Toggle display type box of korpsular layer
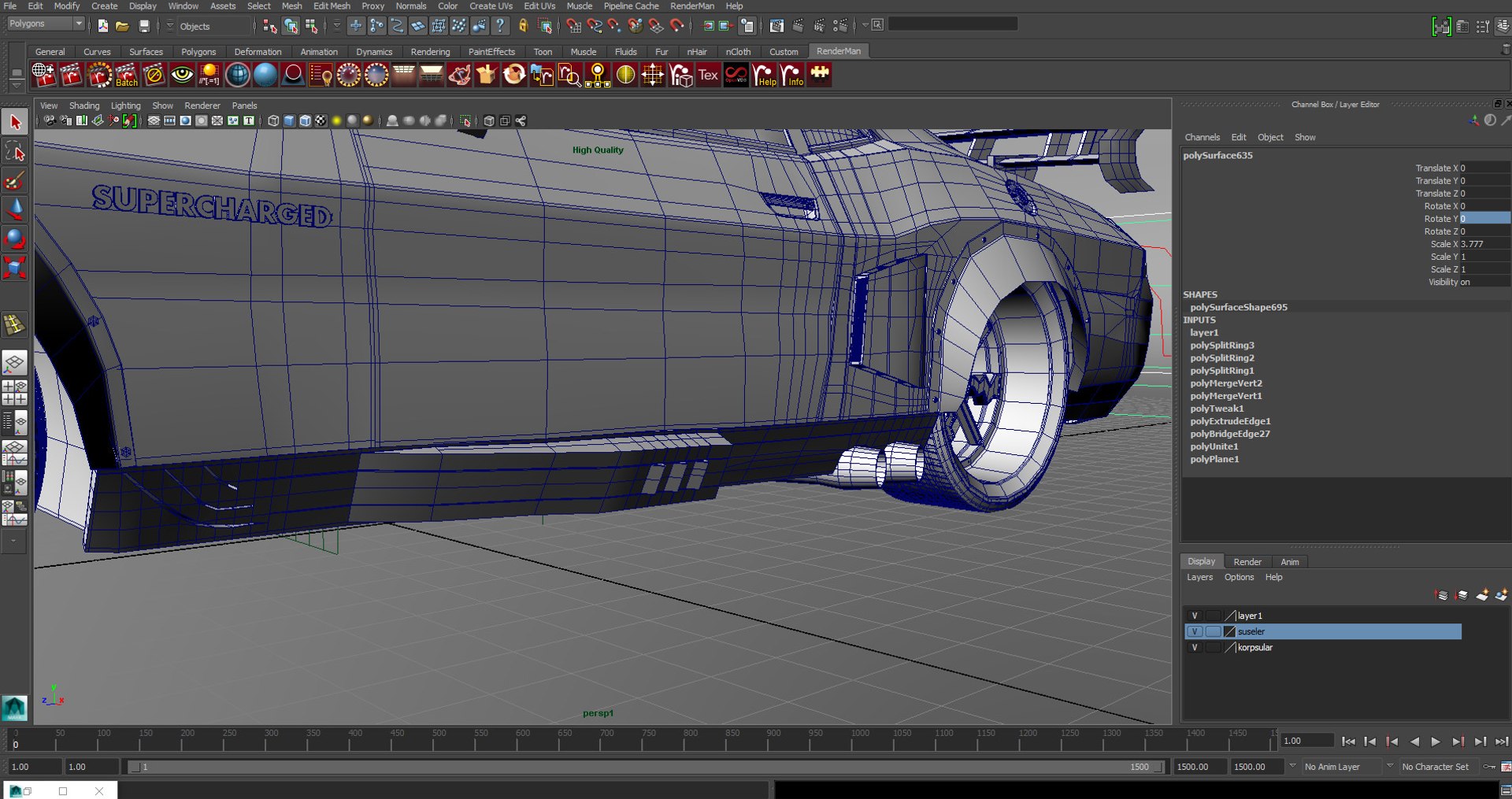Screen dimensions: 1512x799 1214,647
